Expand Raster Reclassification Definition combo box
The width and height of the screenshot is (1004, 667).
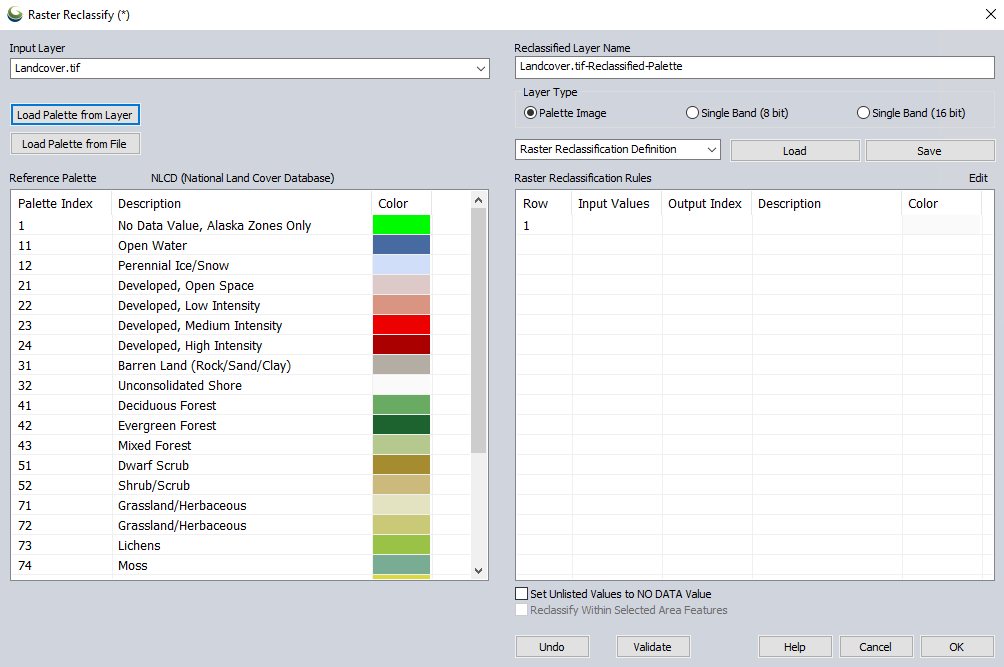click(711, 150)
